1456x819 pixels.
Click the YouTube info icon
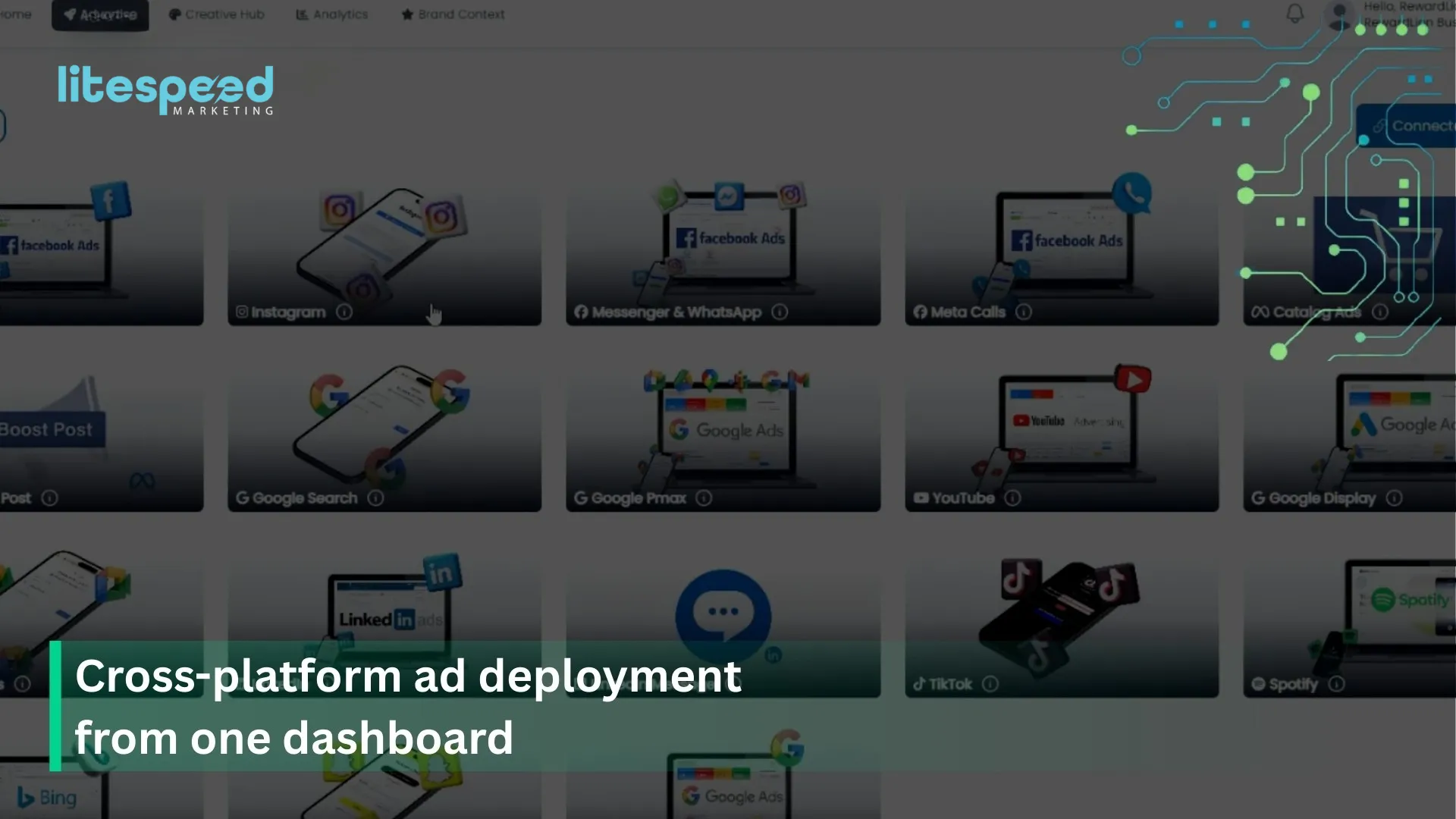1012,498
